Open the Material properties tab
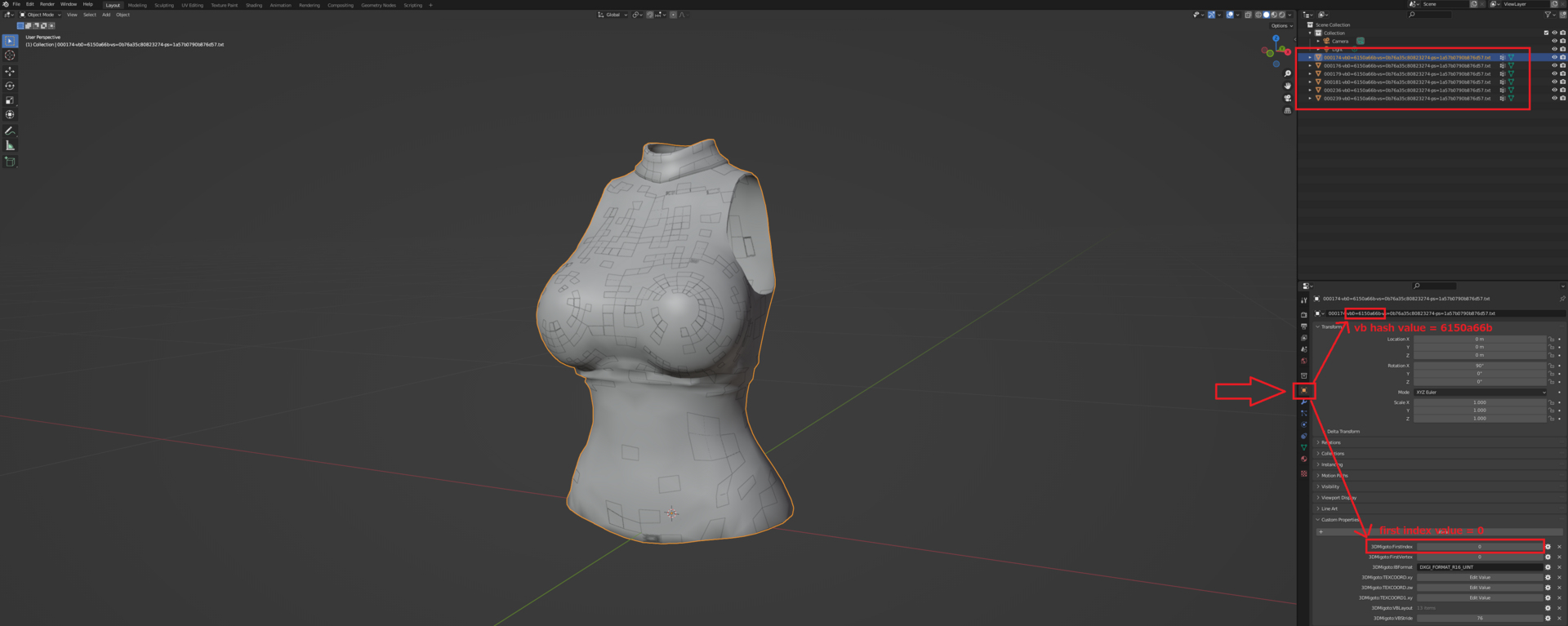 pos(1303,459)
